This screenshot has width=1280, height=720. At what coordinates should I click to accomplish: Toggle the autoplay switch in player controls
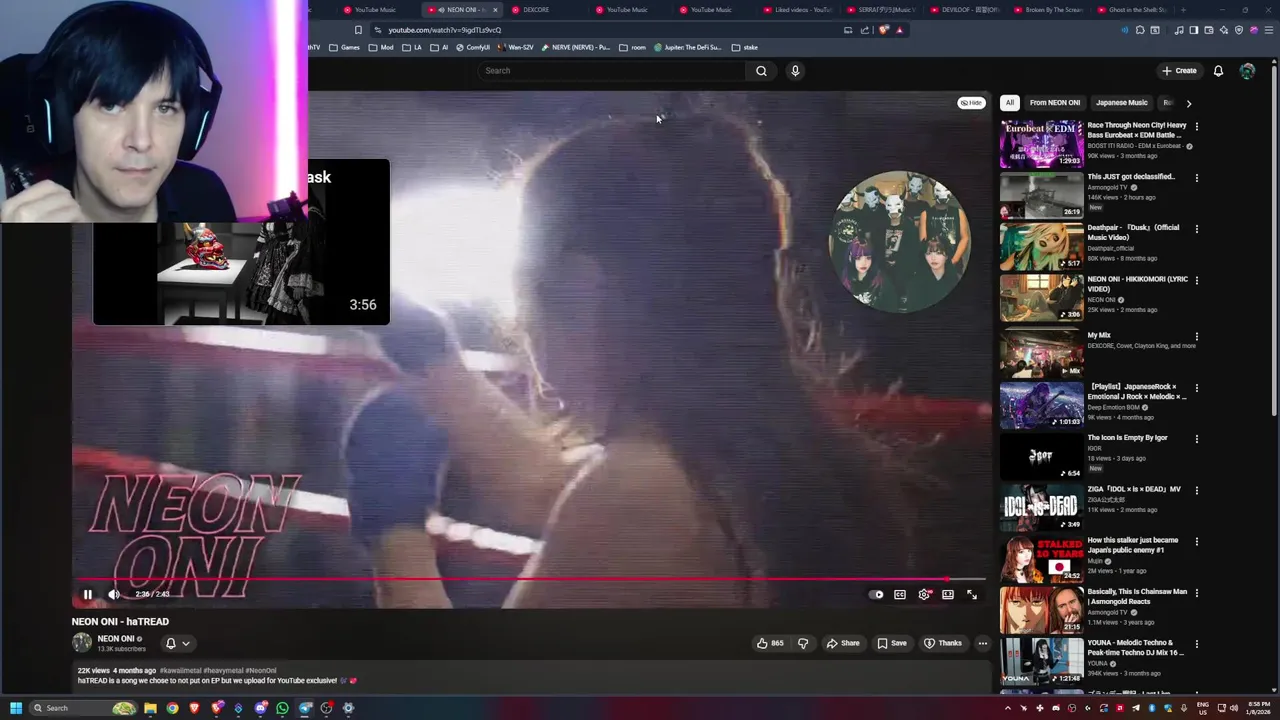[877, 594]
